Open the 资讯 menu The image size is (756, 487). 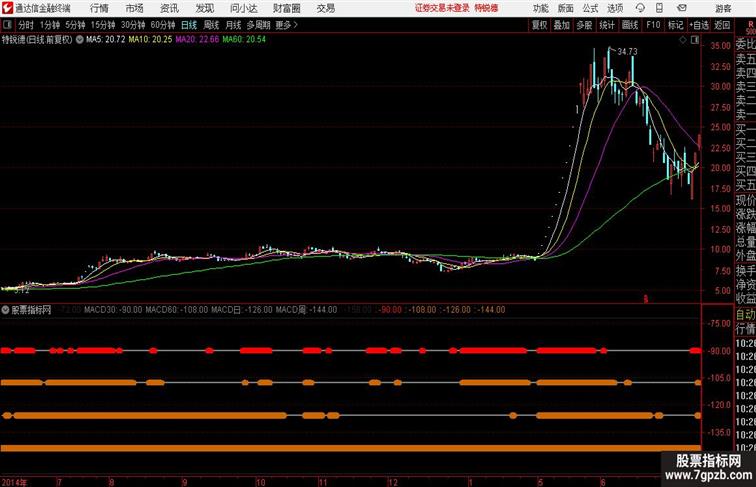point(169,8)
